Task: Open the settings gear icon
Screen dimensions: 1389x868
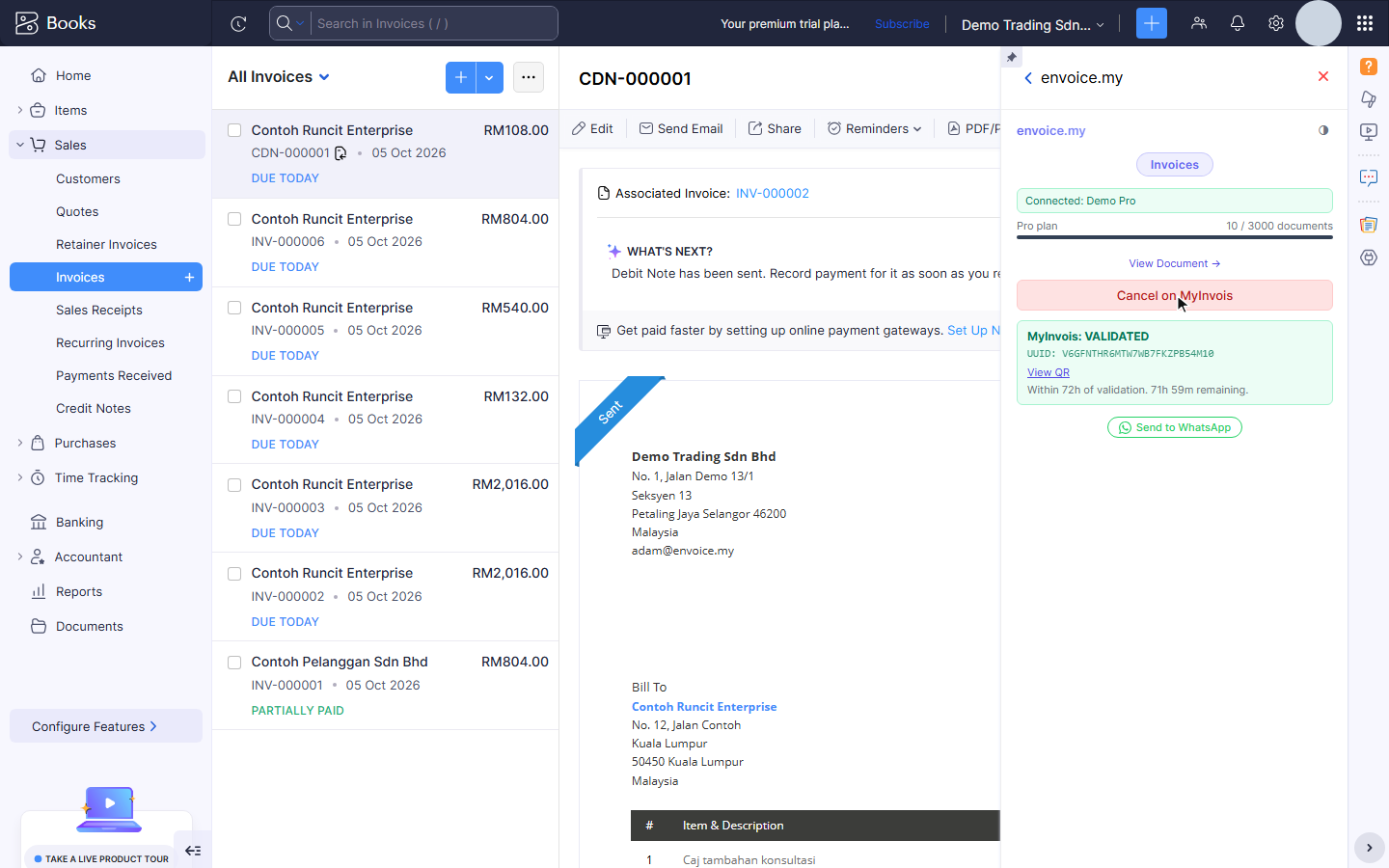Action: coord(1276,23)
